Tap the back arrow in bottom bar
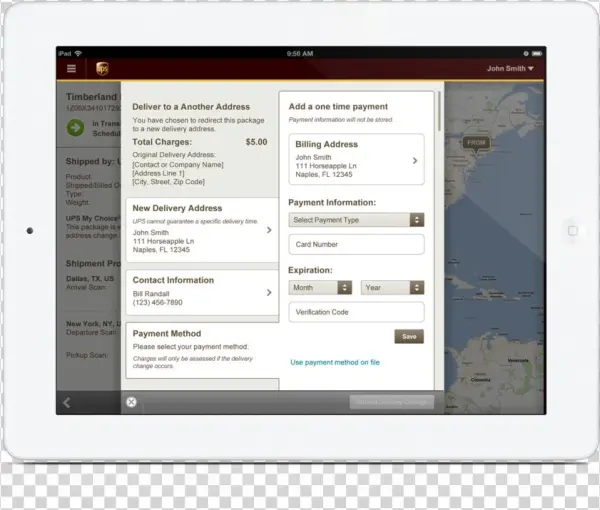Image resolution: width=600 pixels, height=510 pixels. click(67, 402)
